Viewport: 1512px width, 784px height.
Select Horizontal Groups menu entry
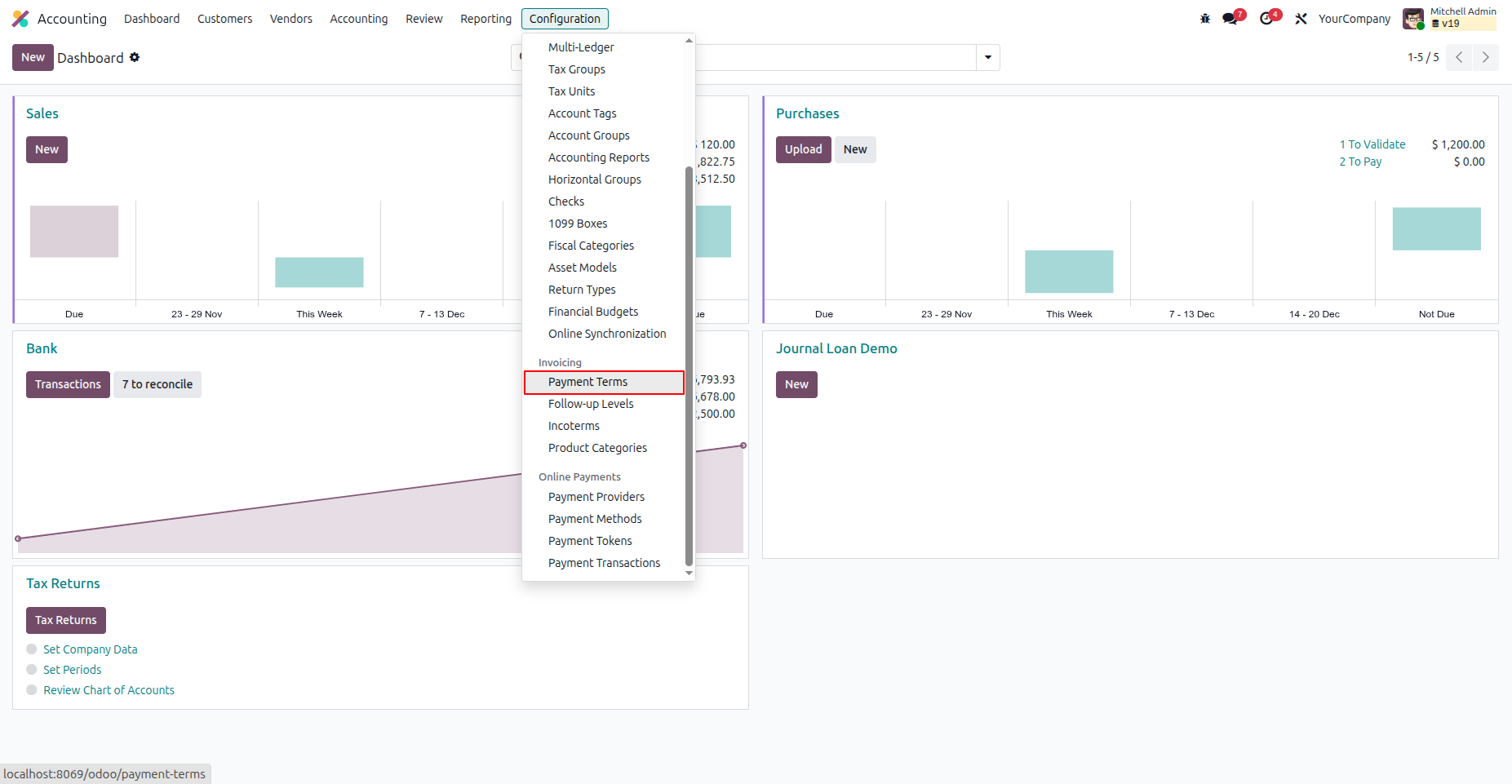point(604,179)
